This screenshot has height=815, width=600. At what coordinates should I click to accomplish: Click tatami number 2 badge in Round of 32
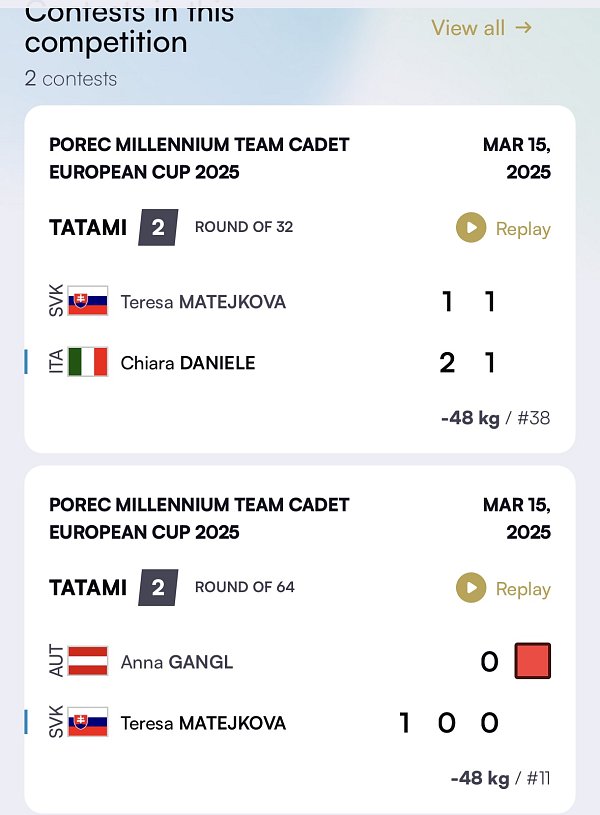coord(158,227)
